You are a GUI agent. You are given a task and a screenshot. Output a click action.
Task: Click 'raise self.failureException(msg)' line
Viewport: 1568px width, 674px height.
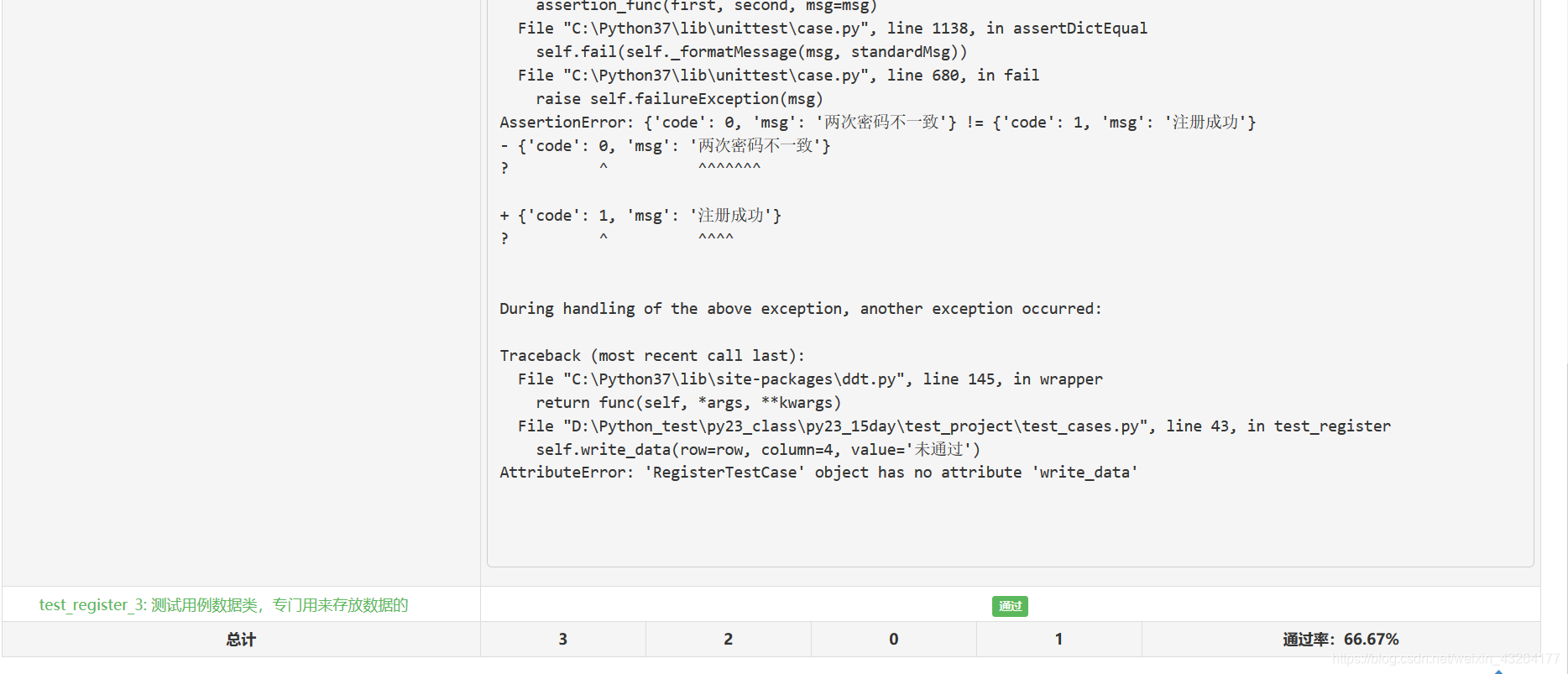(x=679, y=99)
